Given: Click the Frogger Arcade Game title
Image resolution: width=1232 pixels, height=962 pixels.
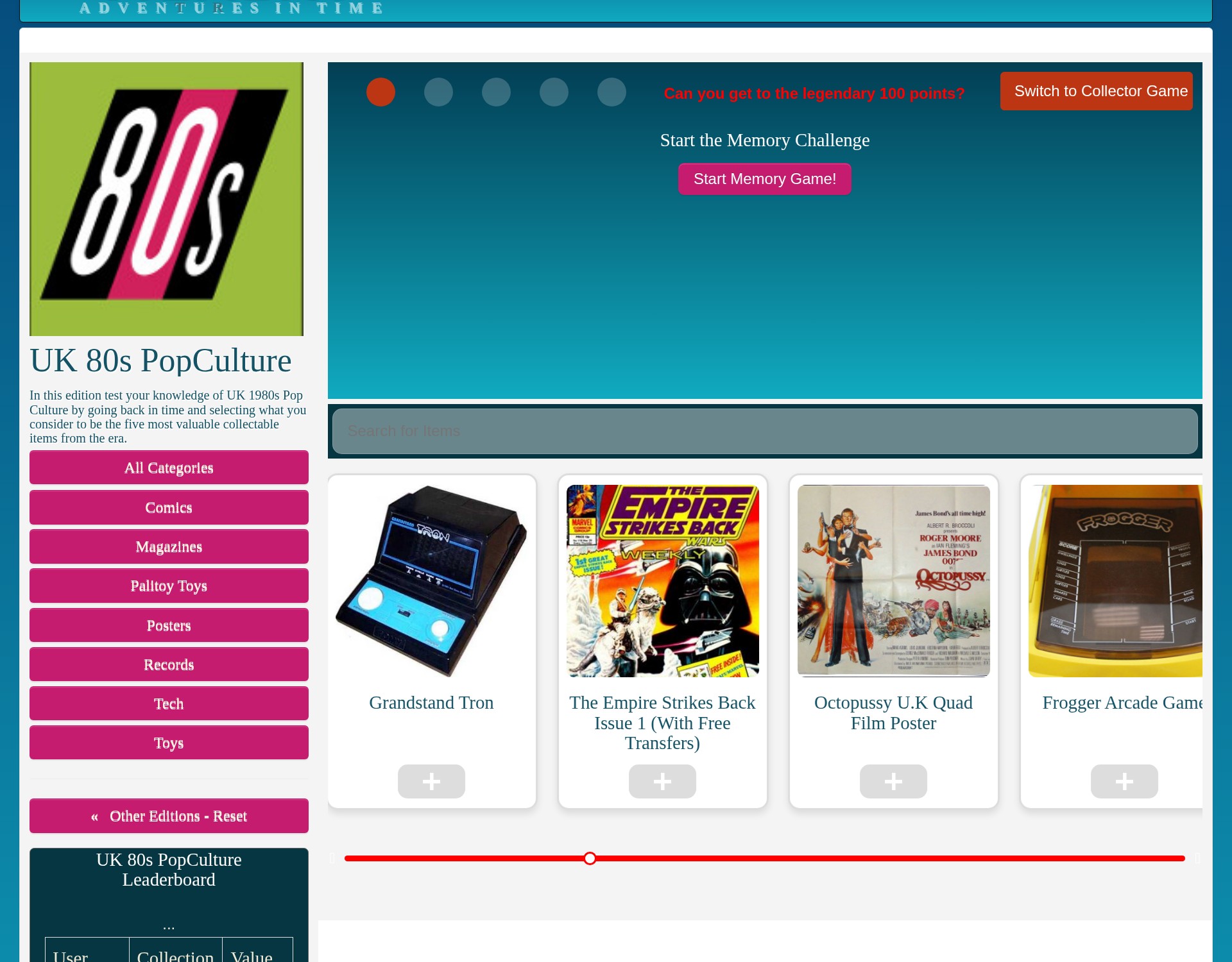Looking at the screenshot, I should (x=1122, y=703).
